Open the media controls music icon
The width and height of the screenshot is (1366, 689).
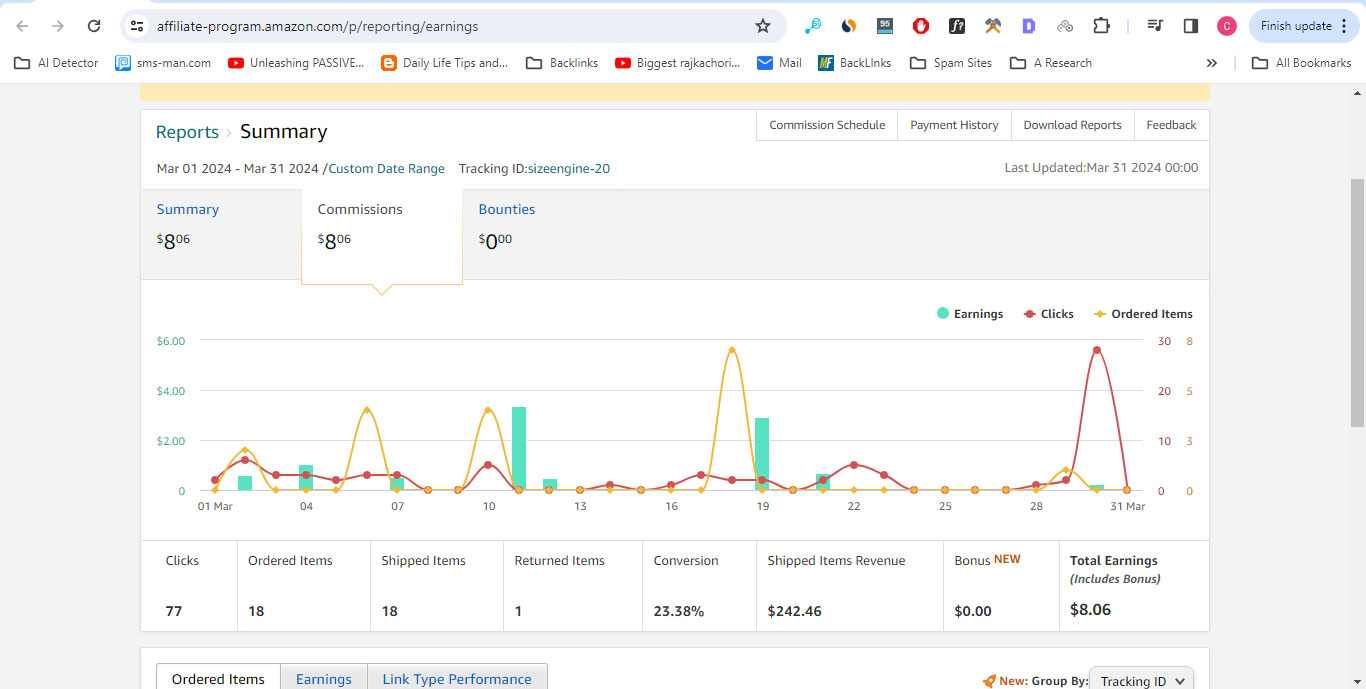pyautogui.click(x=1155, y=26)
